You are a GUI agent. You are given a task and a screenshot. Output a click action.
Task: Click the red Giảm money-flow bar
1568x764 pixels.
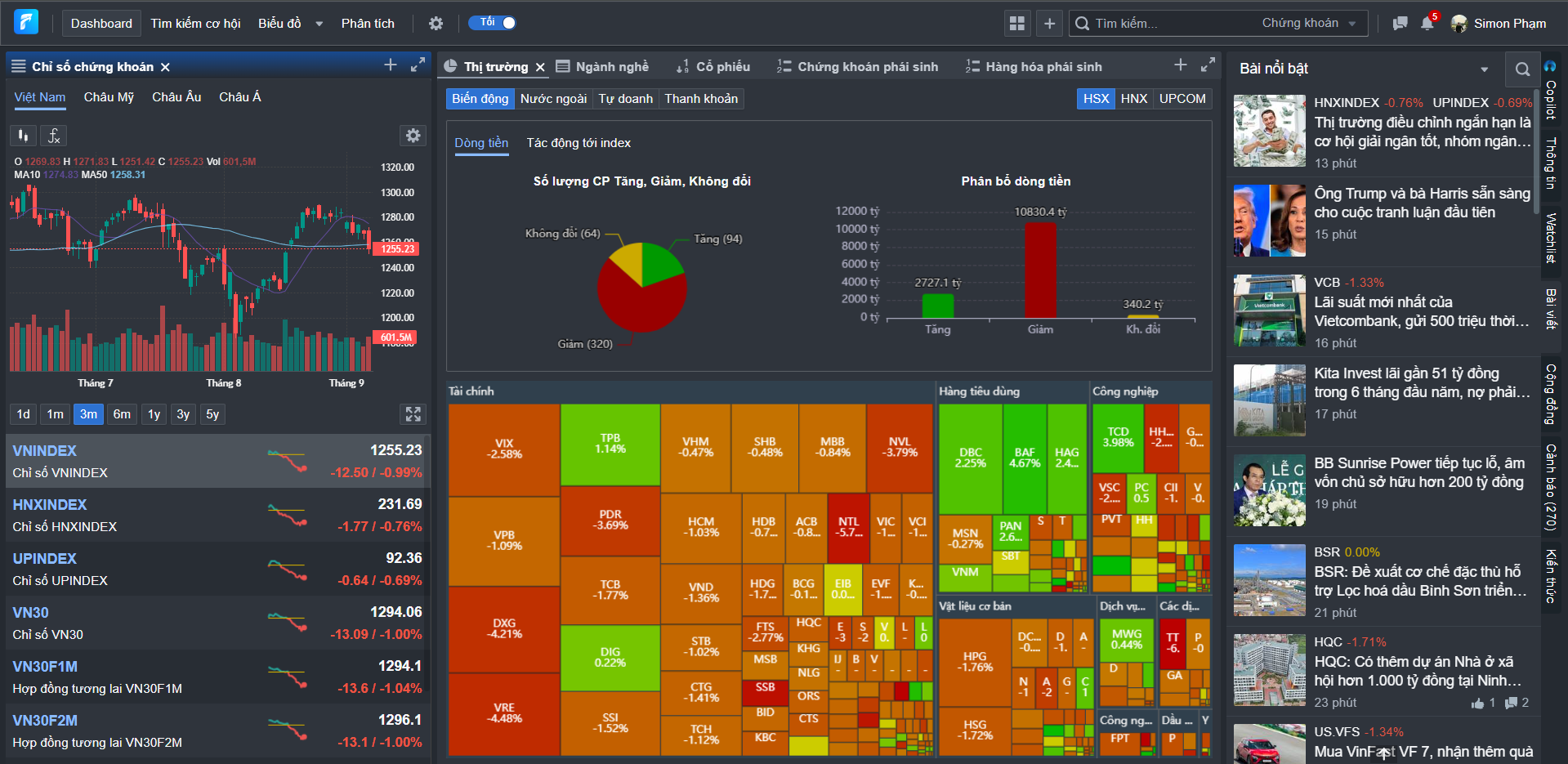coord(1040,270)
